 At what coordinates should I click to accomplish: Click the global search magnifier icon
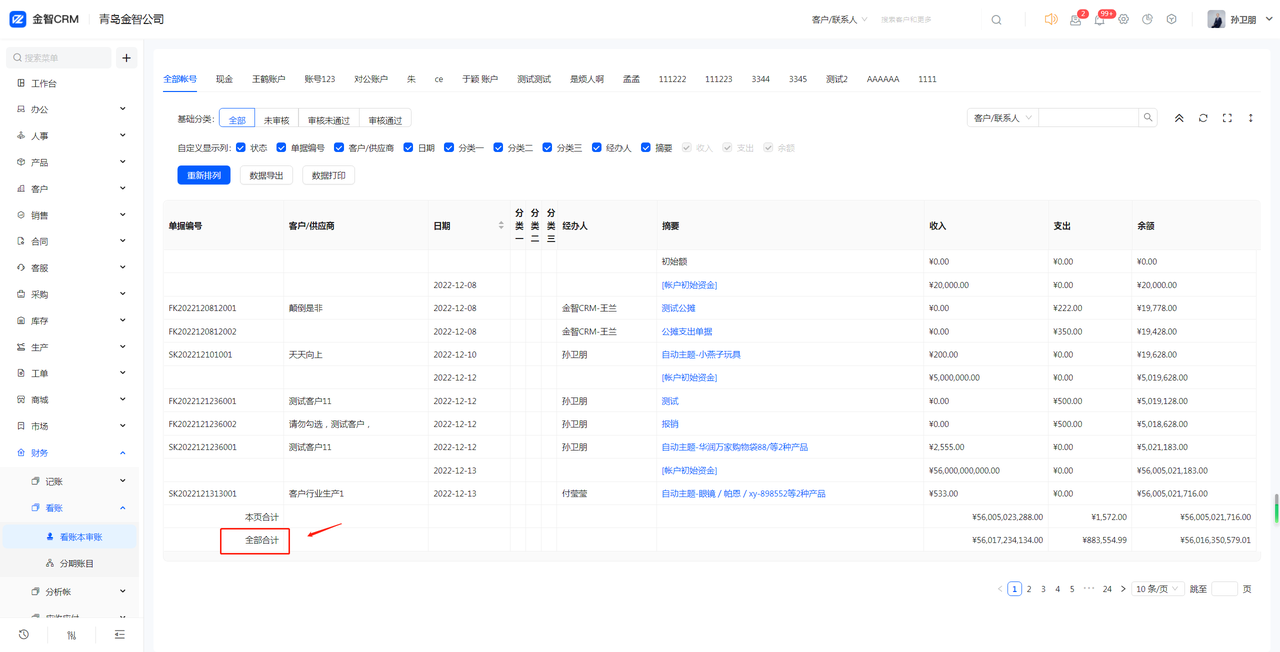pyautogui.click(x=996, y=20)
